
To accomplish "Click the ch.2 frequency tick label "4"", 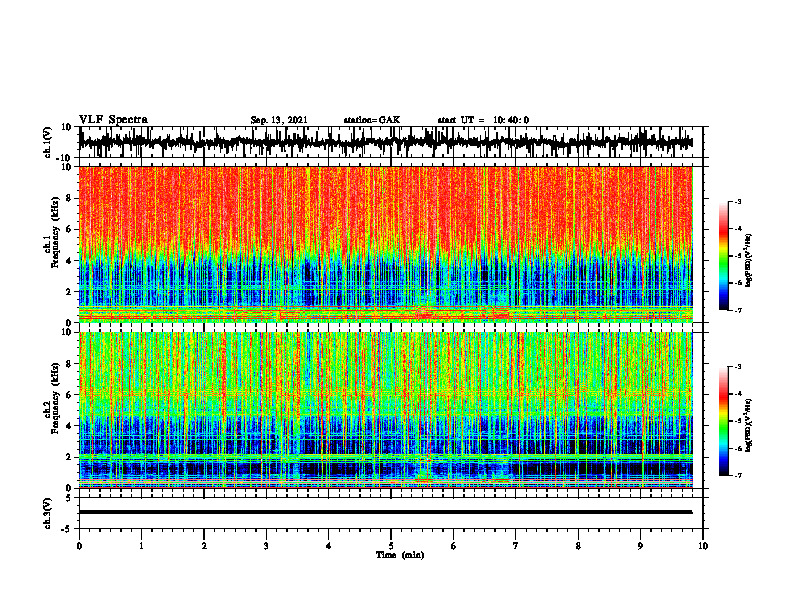I will point(69,426).
